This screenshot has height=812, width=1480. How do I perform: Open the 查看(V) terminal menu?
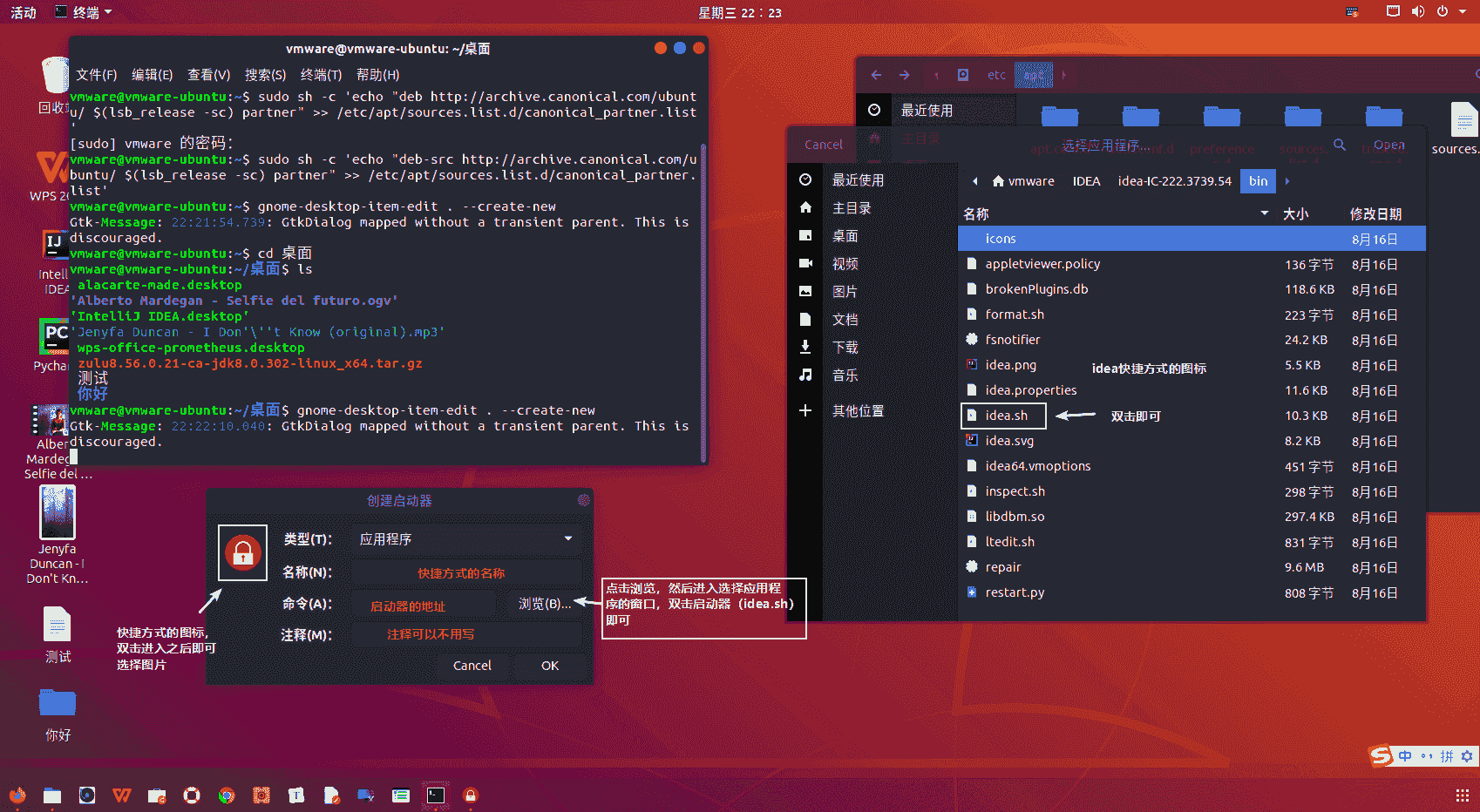208,75
